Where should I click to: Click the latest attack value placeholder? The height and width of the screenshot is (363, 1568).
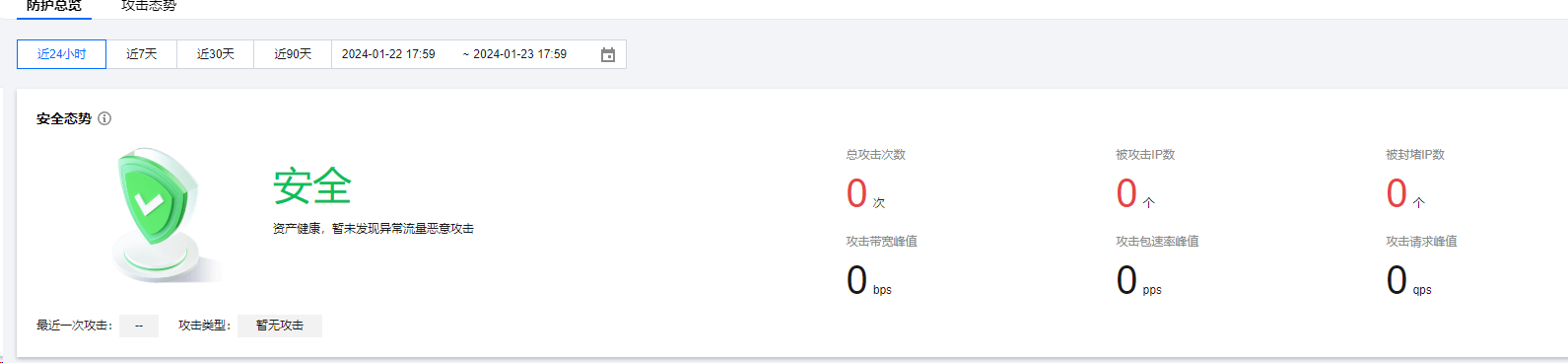pos(139,326)
